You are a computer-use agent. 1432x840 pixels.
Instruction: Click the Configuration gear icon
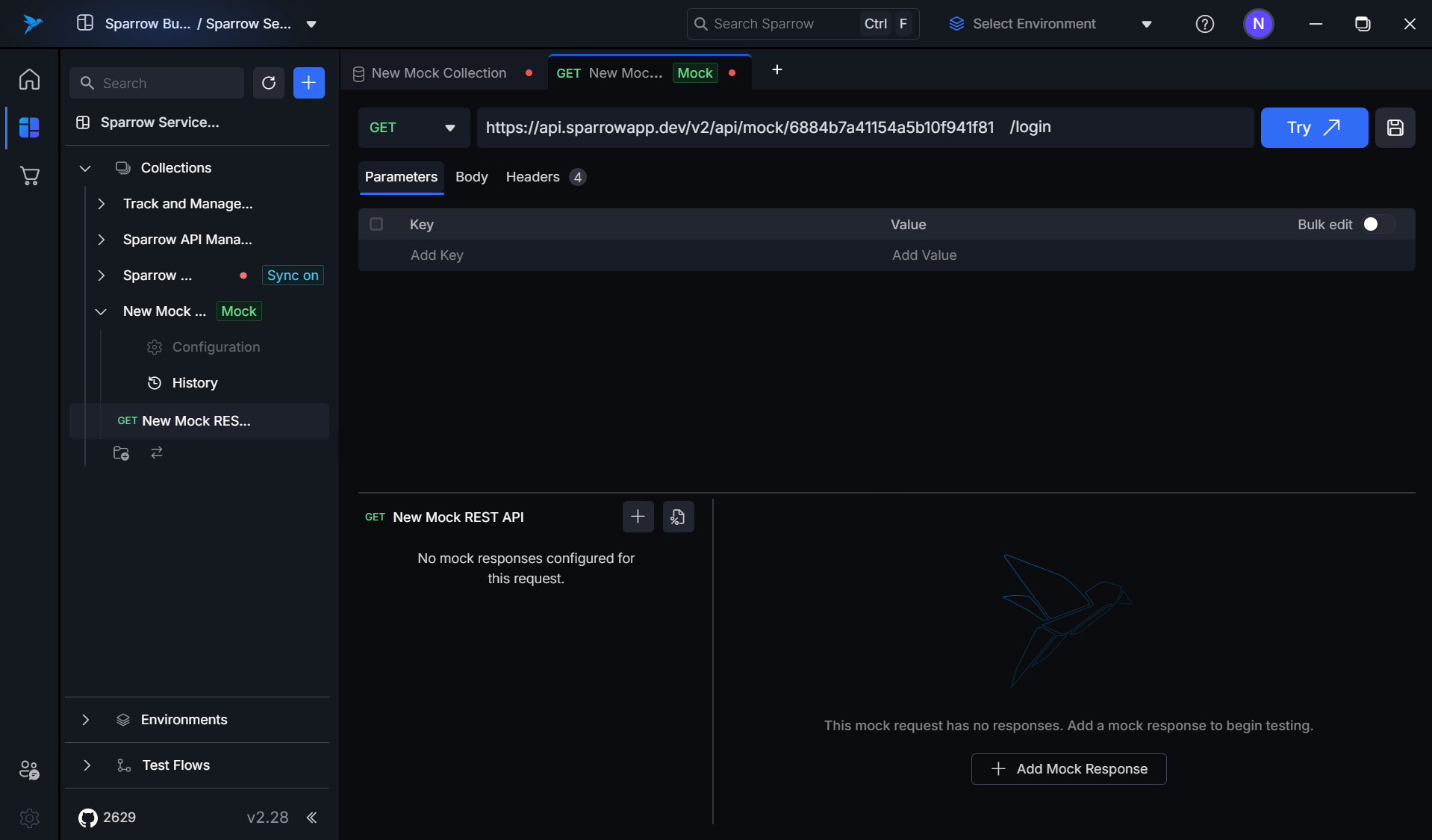(x=155, y=347)
